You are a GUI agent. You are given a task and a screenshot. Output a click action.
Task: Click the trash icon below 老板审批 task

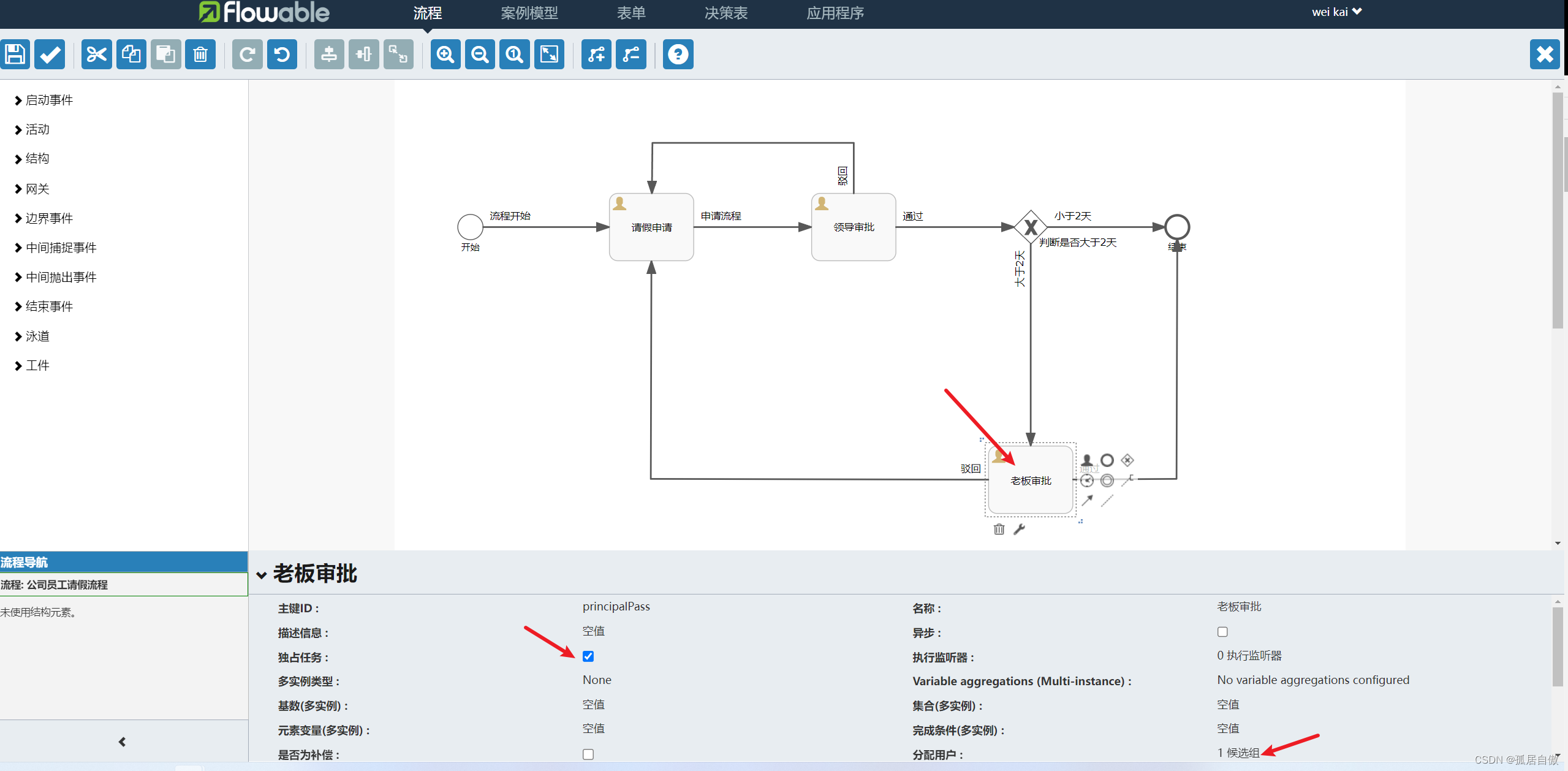999,529
